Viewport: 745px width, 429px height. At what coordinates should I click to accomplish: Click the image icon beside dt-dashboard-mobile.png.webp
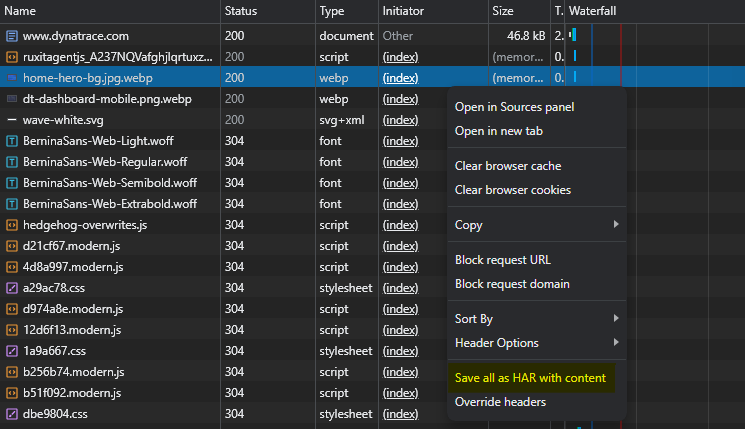12,99
